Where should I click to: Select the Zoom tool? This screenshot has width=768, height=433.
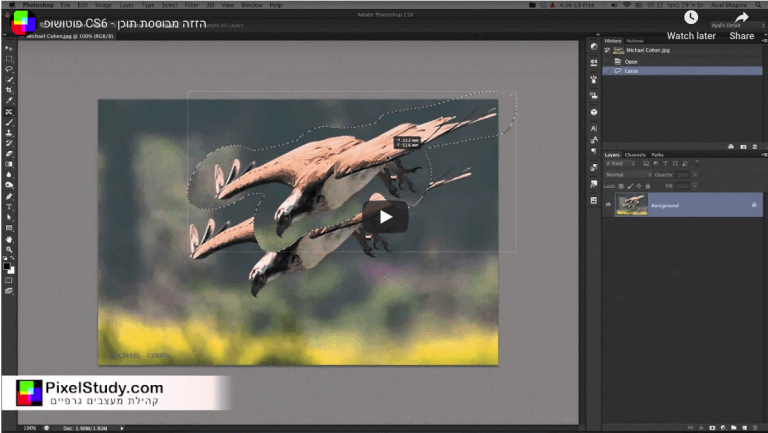(x=9, y=250)
